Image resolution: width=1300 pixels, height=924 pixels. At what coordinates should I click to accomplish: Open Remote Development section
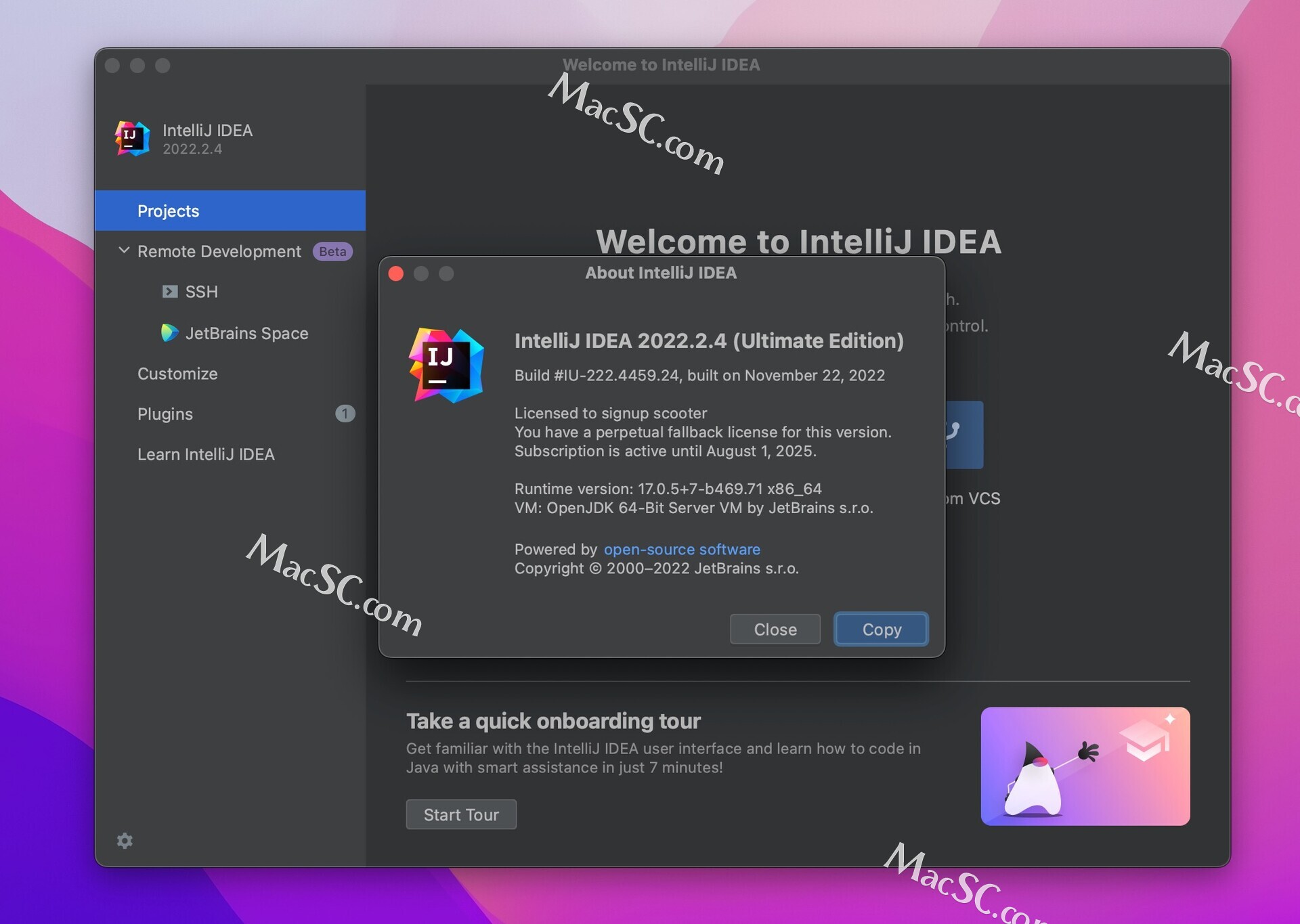[219, 251]
